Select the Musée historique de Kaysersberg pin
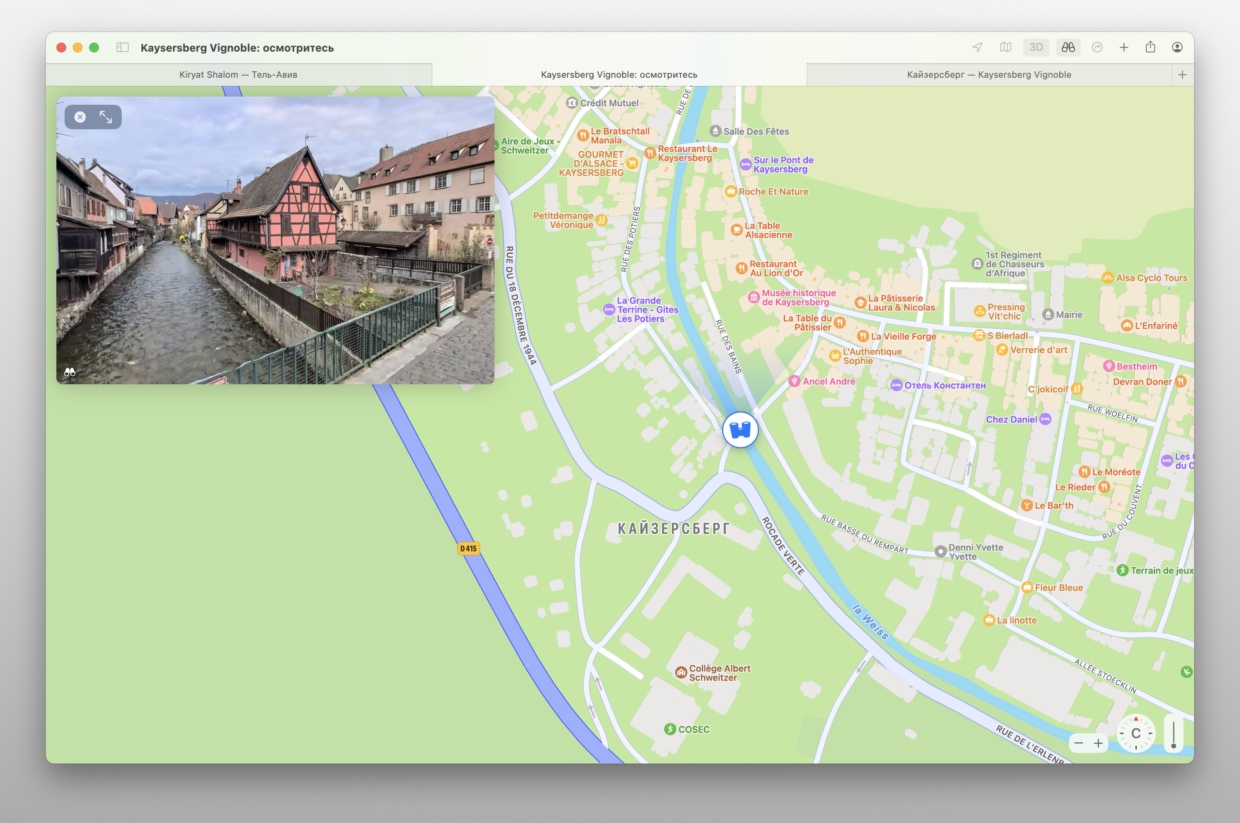 coord(754,298)
